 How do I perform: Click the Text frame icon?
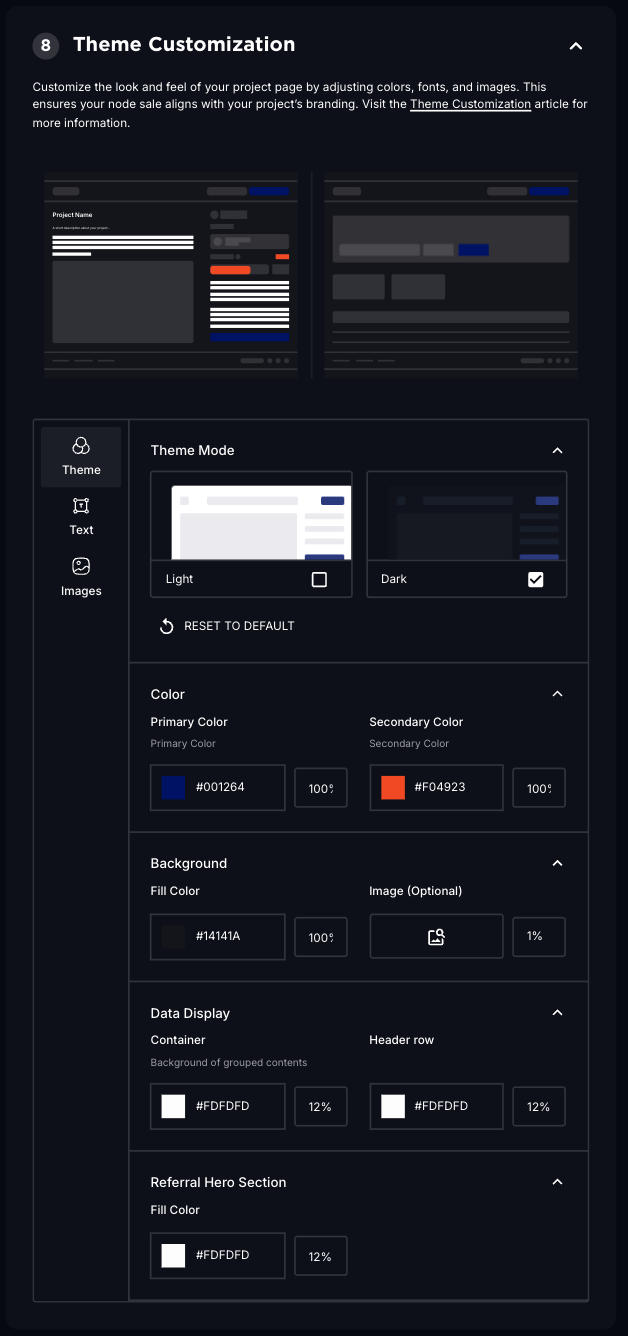pos(81,506)
